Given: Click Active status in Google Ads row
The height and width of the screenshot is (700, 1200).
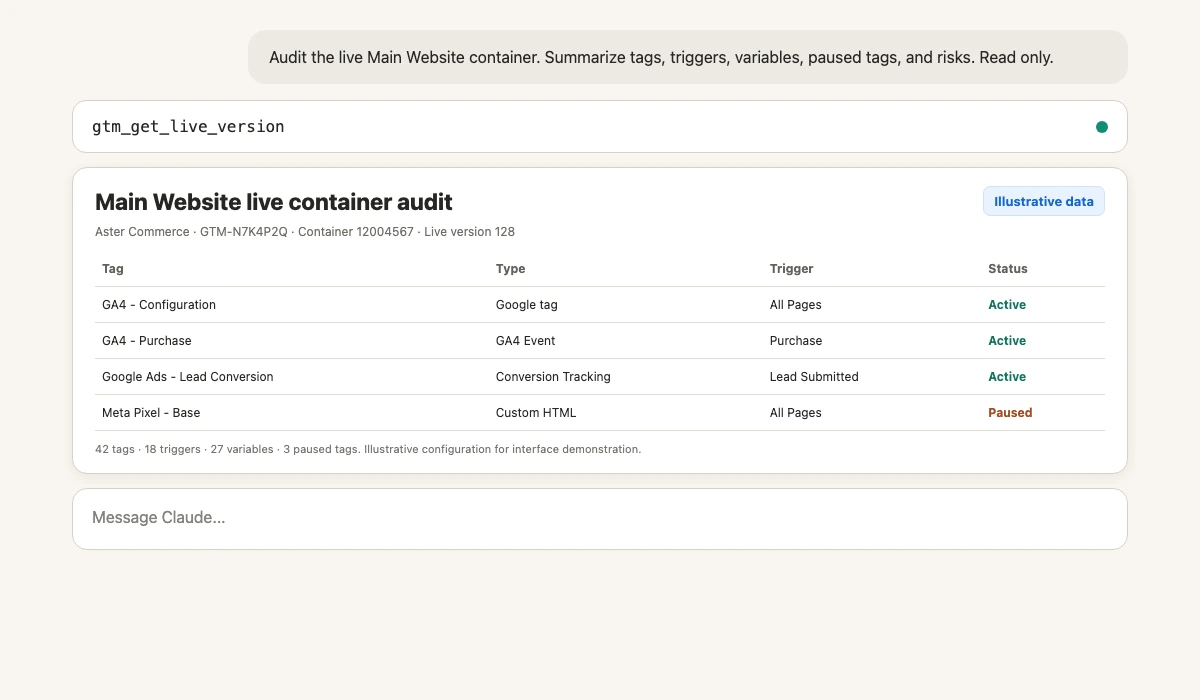Looking at the screenshot, I should pyautogui.click(x=1007, y=377).
